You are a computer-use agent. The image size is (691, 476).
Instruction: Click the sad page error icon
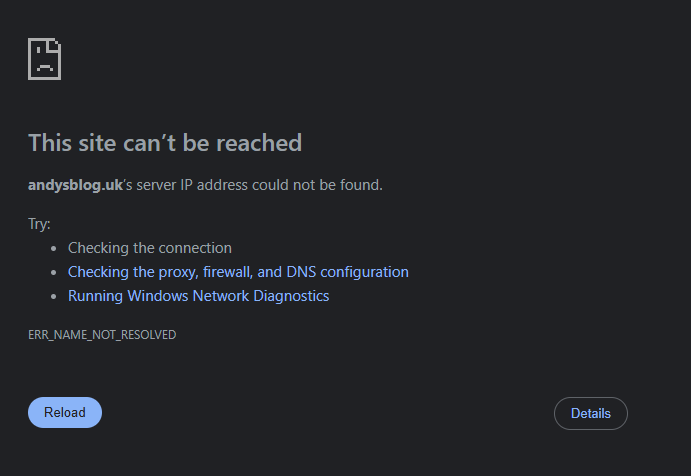pyautogui.click(x=45, y=59)
